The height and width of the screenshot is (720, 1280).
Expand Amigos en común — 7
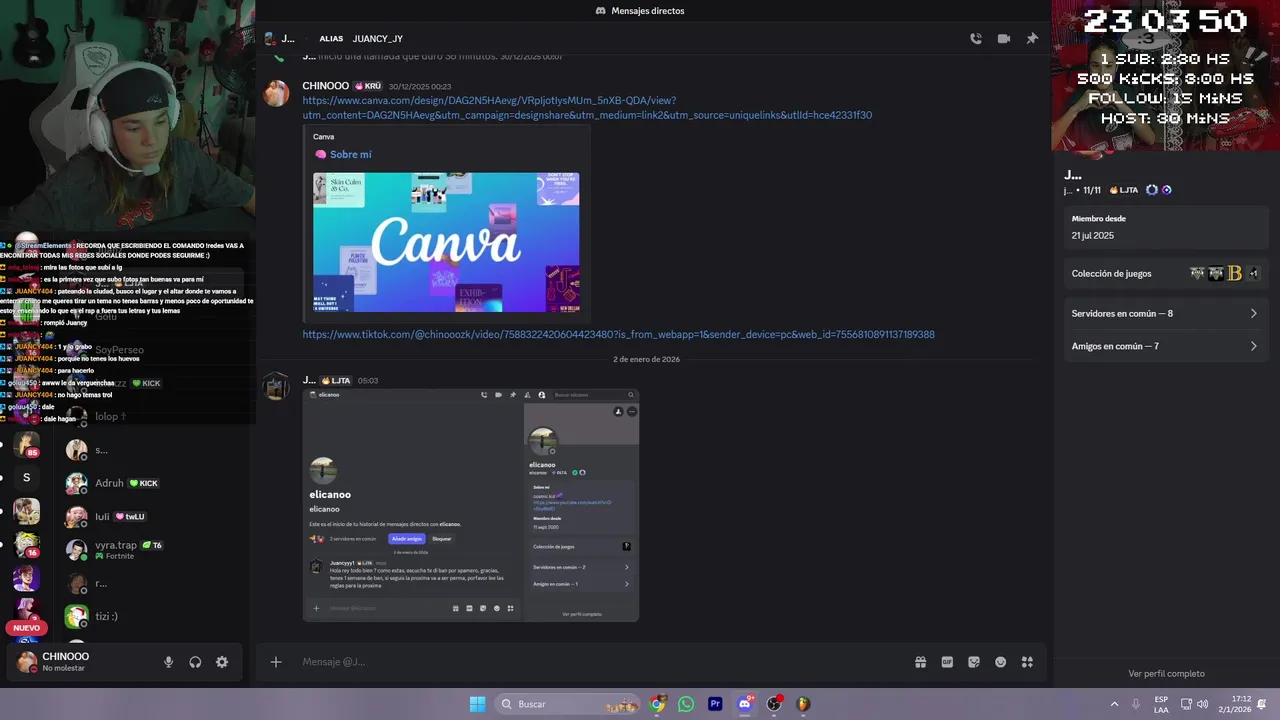1165,346
